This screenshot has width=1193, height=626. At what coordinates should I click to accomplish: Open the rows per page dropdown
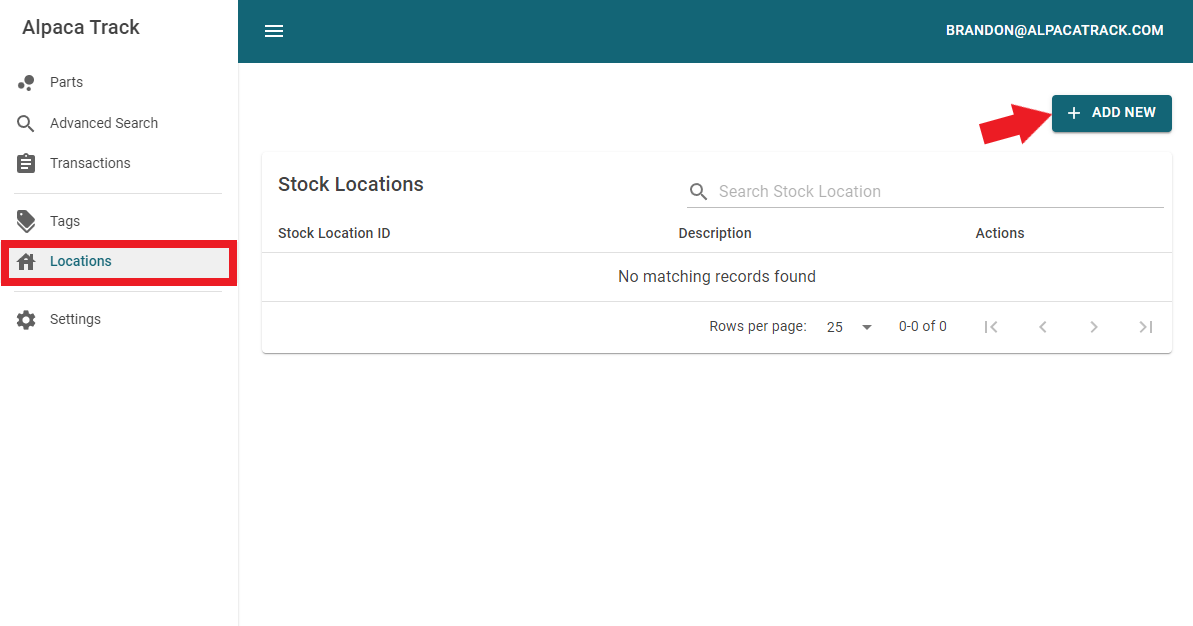point(849,327)
